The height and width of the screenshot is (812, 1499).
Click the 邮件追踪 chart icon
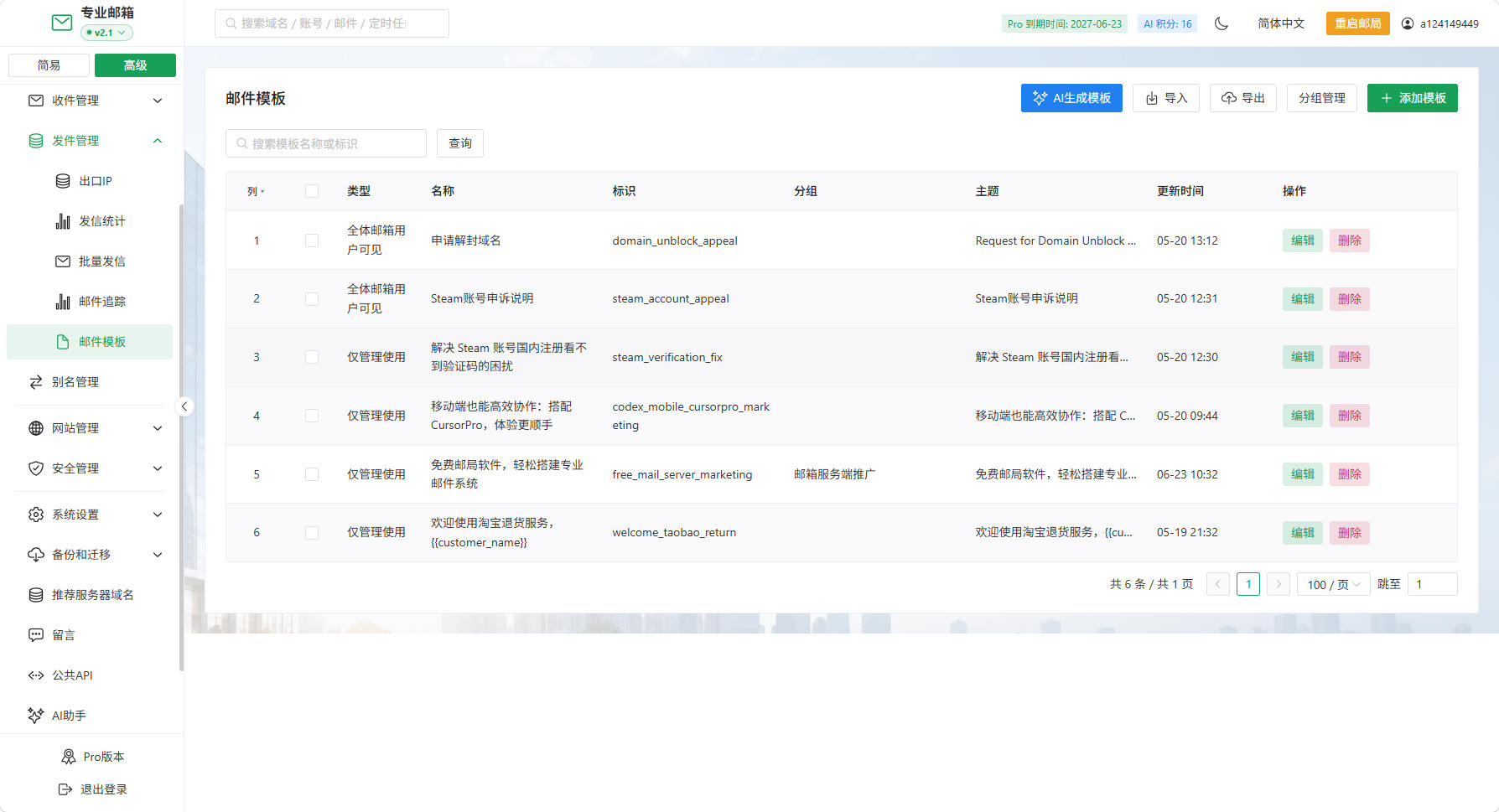(x=63, y=302)
